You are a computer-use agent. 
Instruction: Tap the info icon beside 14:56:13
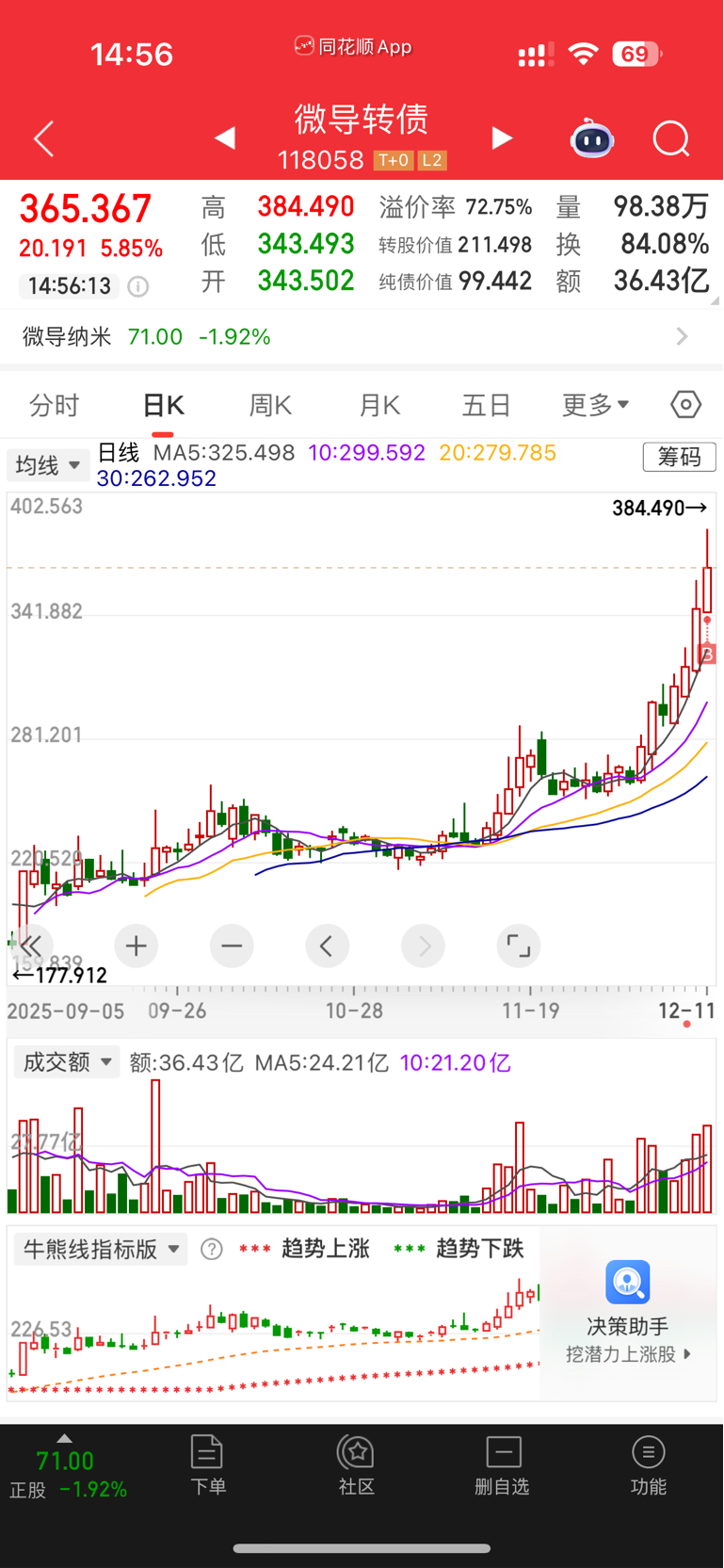[x=137, y=286]
